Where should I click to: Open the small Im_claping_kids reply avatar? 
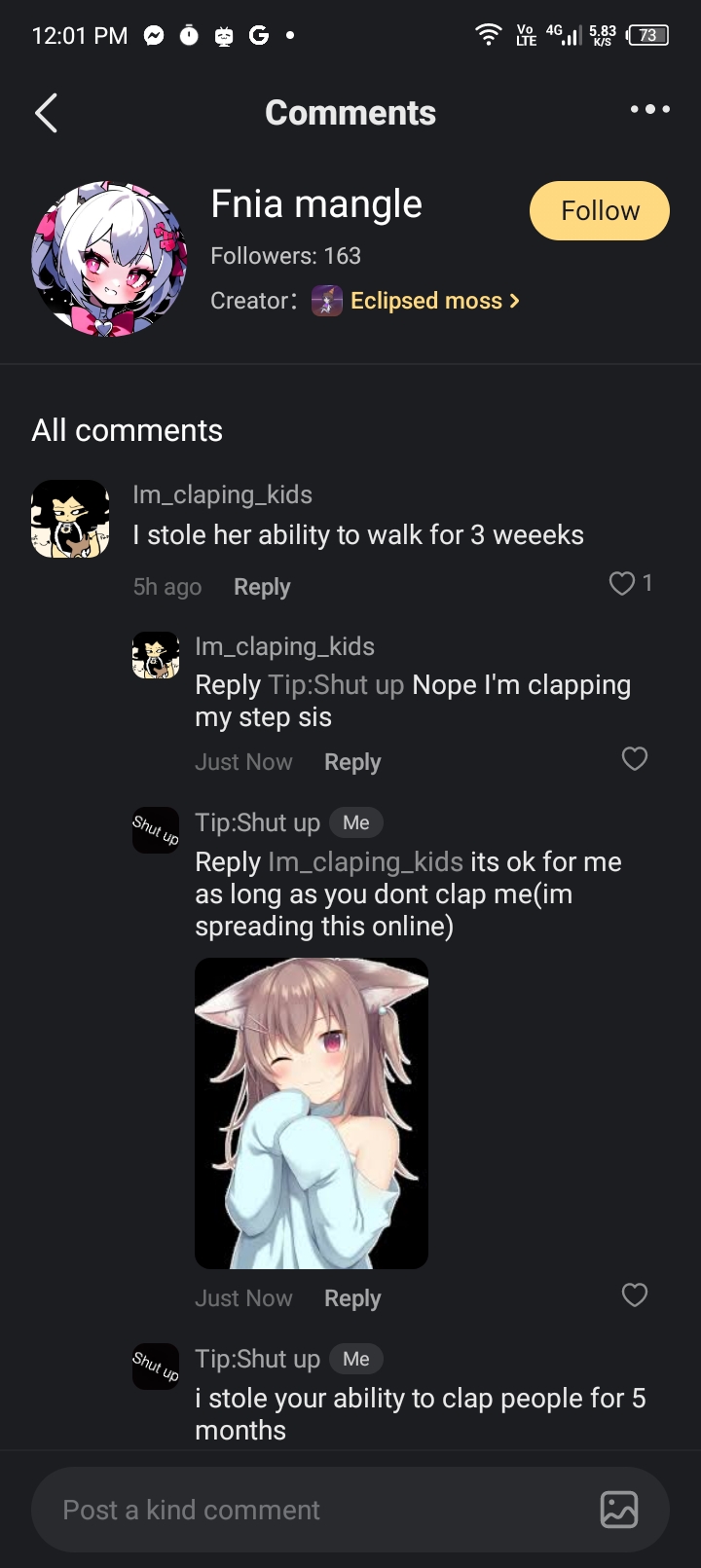point(156,655)
